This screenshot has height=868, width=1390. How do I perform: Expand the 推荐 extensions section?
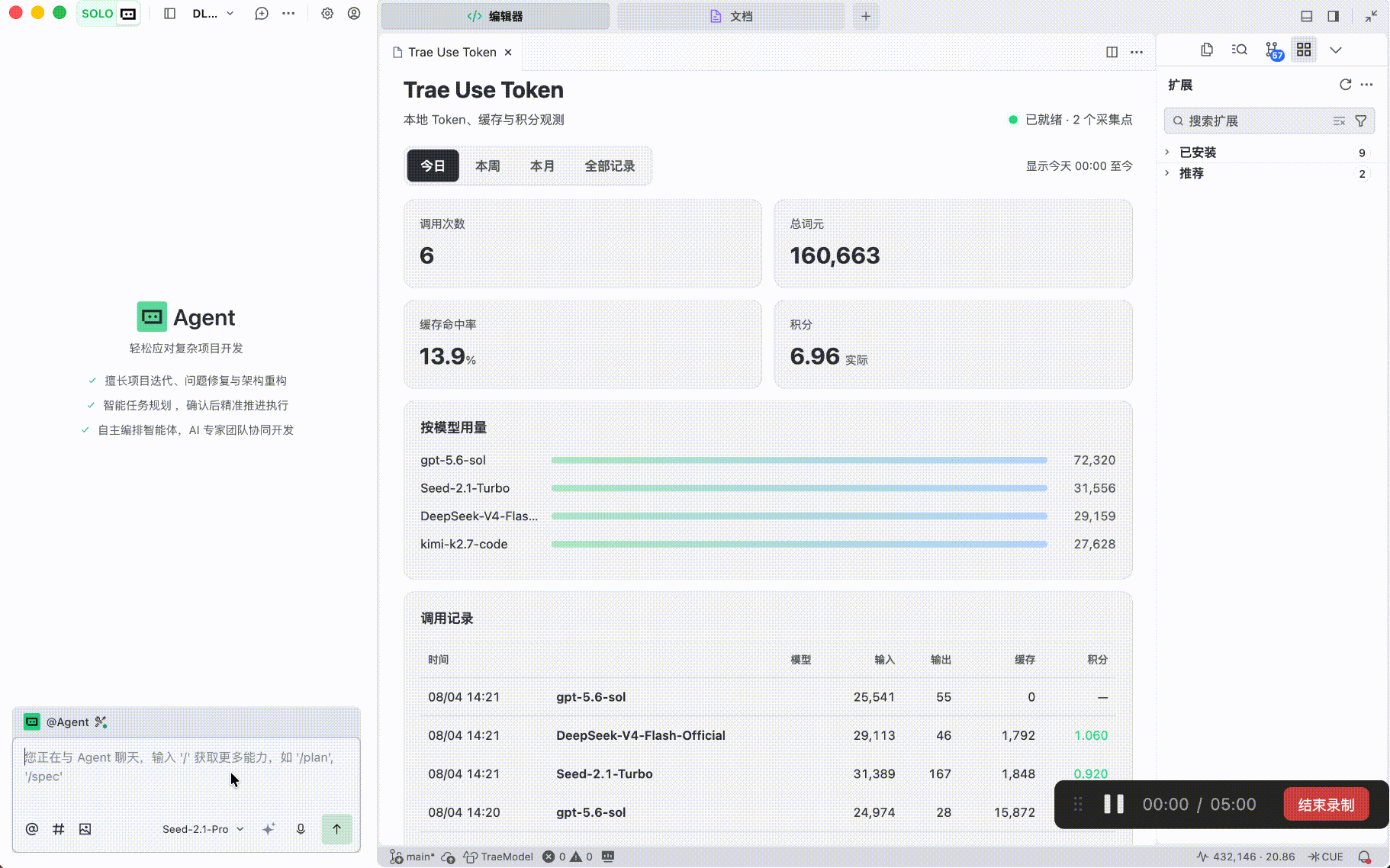[1269, 174]
